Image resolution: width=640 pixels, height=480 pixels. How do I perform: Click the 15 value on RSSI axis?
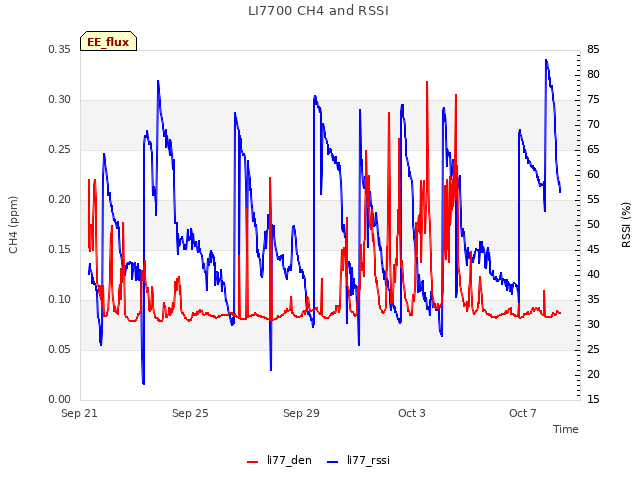[593, 400]
